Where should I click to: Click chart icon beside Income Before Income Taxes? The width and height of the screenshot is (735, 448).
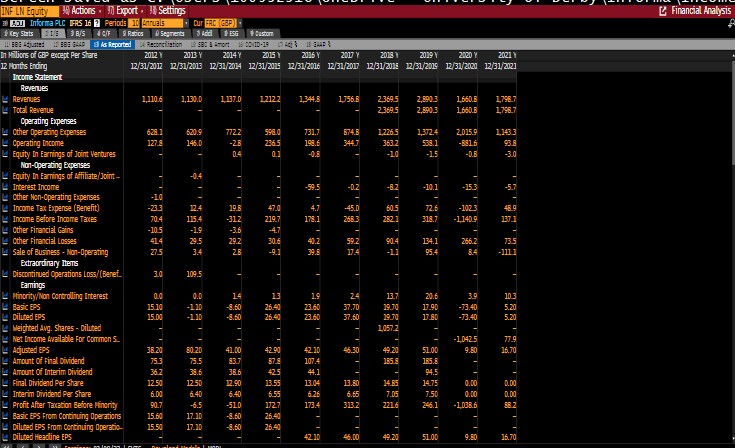pyautogui.click(x=5, y=219)
